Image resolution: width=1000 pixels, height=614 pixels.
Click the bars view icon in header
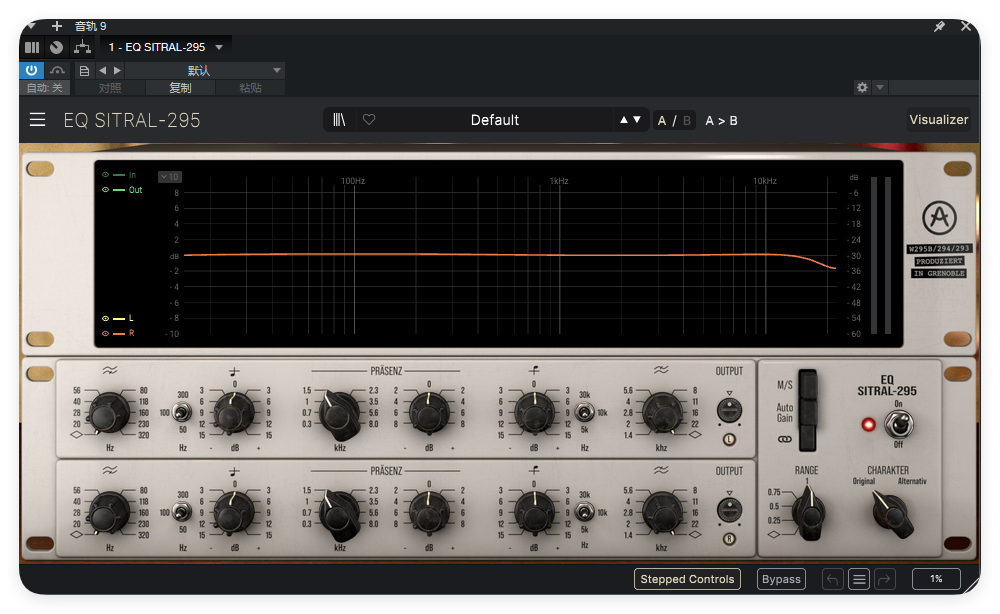coord(32,47)
